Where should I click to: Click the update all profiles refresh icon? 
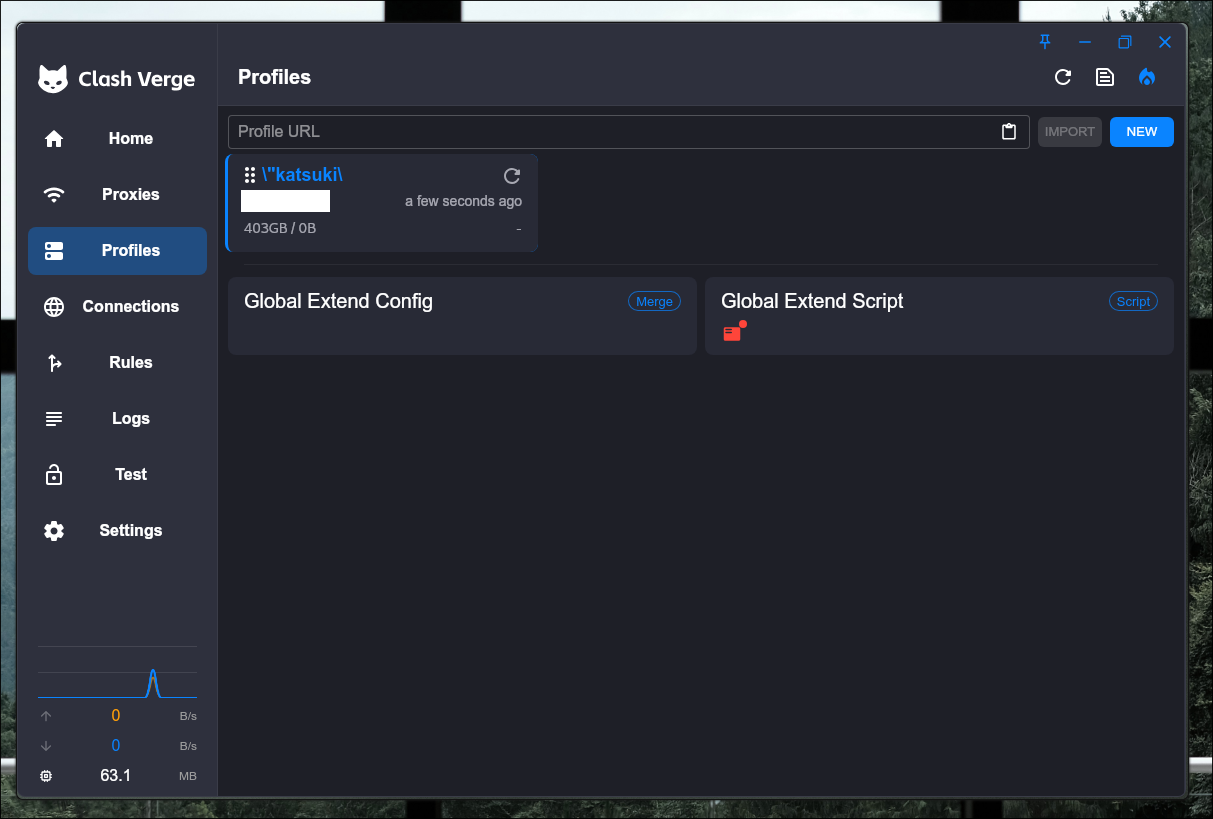point(1063,77)
